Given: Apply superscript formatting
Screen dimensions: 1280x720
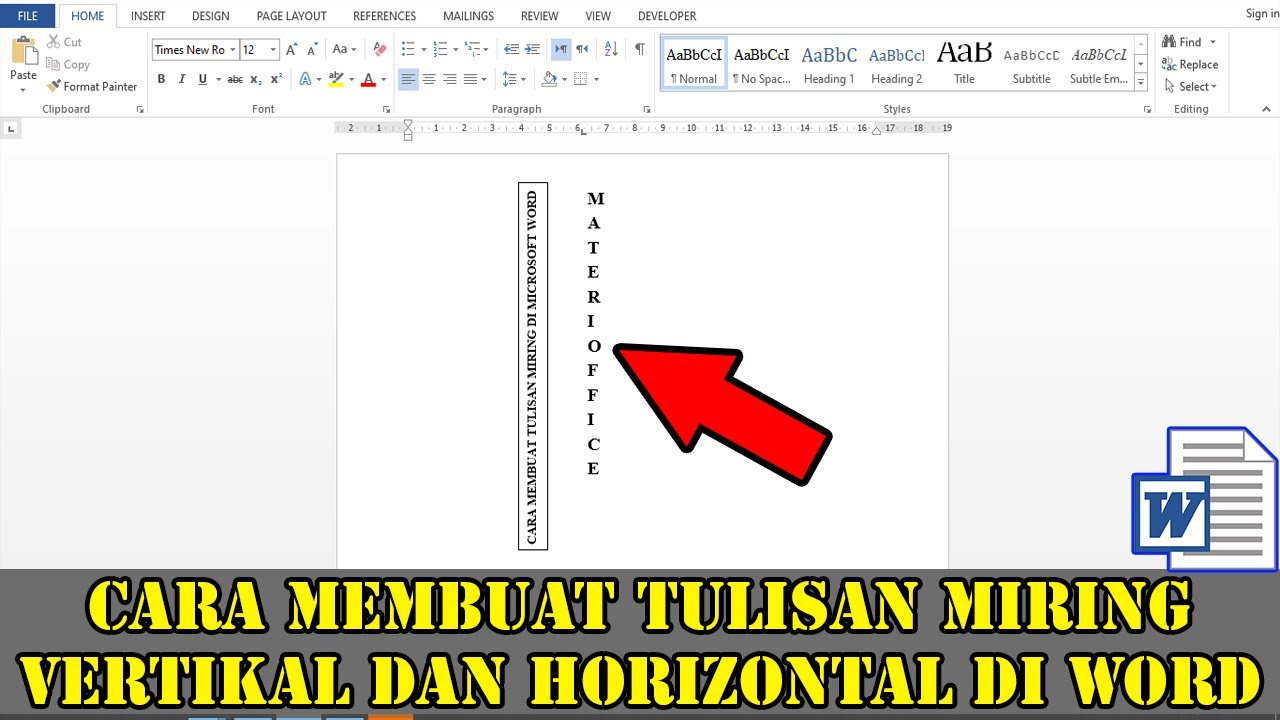Looking at the screenshot, I should (x=276, y=79).
